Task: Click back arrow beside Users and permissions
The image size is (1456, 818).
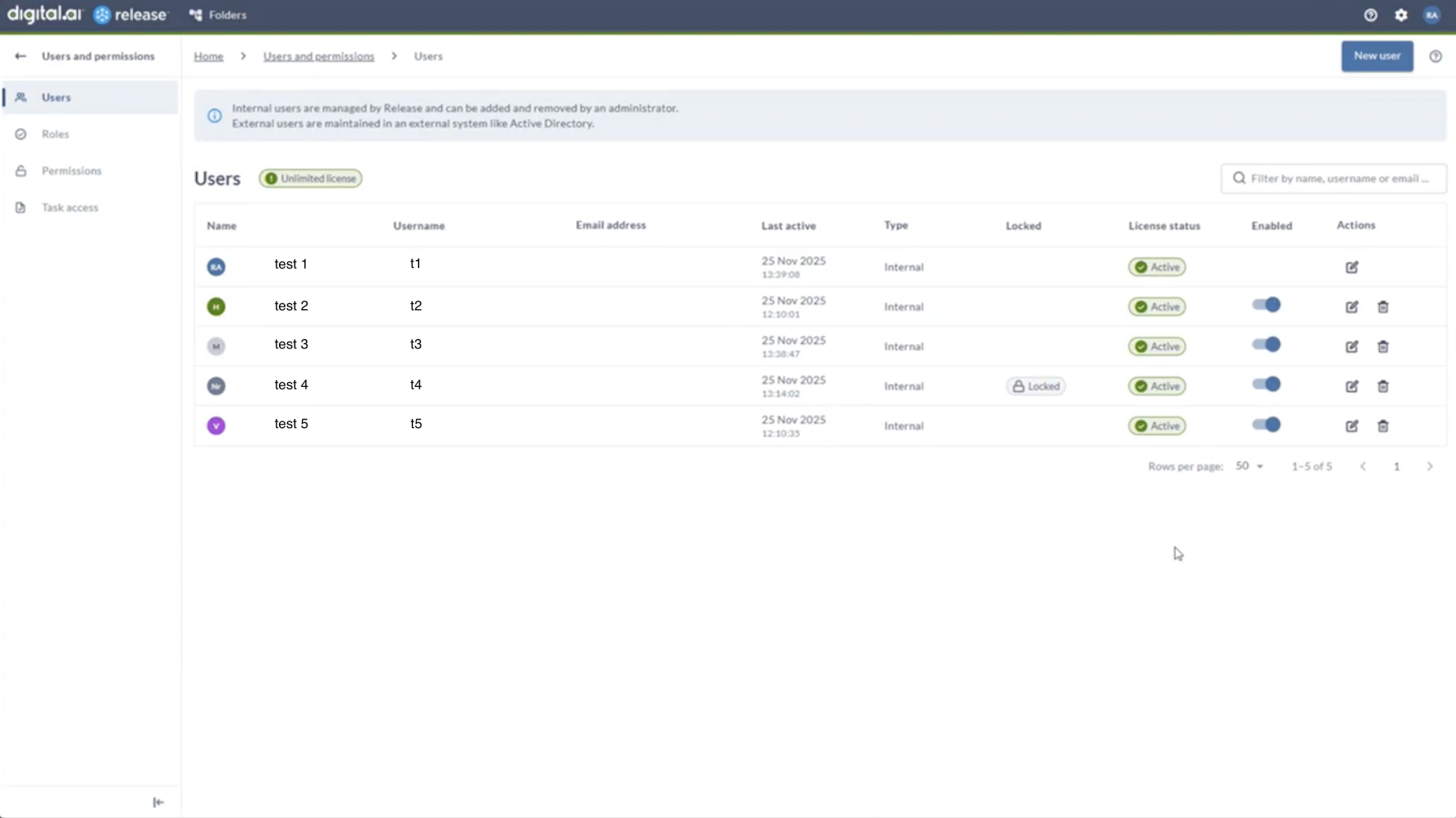Action: (x=21, y=56)
